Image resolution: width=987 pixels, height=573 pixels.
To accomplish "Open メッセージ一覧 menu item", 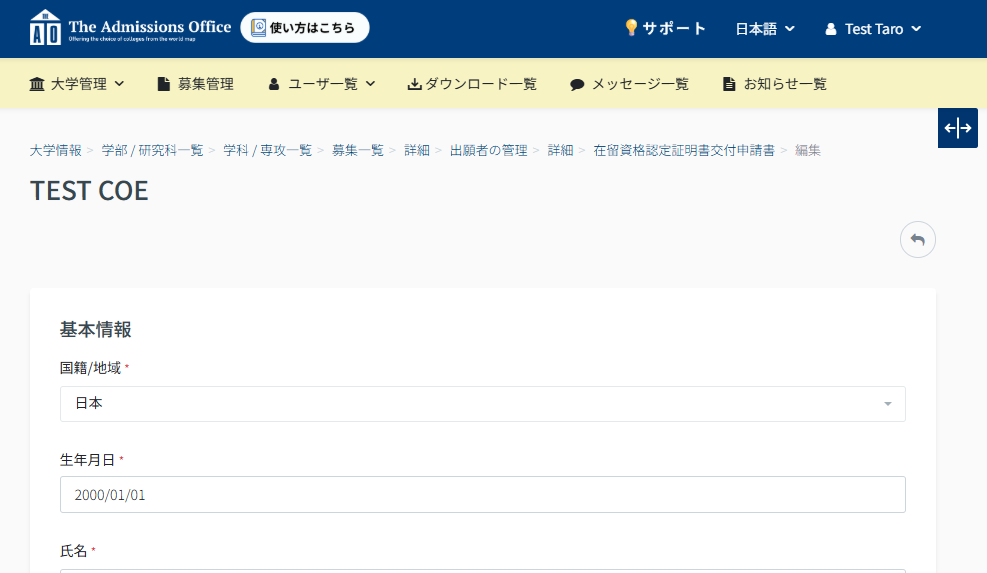I will (629, 84).
